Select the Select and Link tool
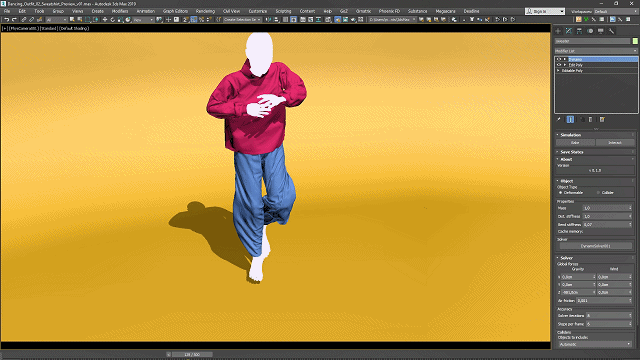 24,20
